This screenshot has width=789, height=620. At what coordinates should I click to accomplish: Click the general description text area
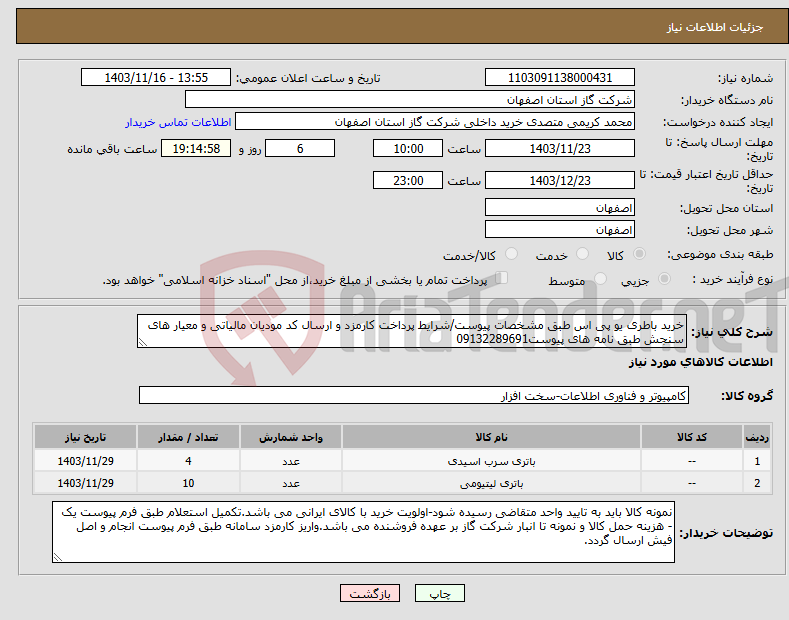(x=412, y=331)
